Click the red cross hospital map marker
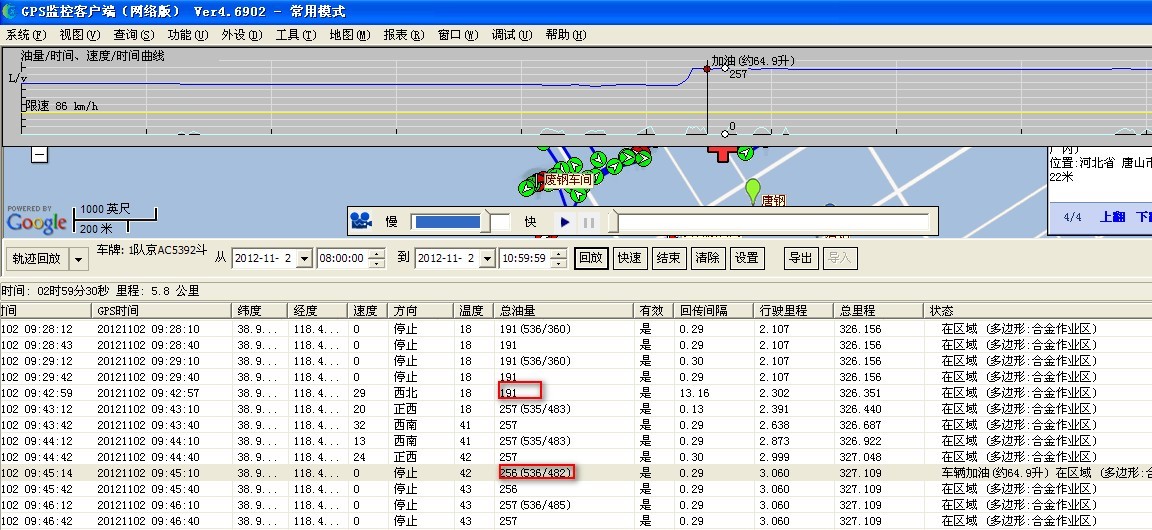 coord(721,151)
